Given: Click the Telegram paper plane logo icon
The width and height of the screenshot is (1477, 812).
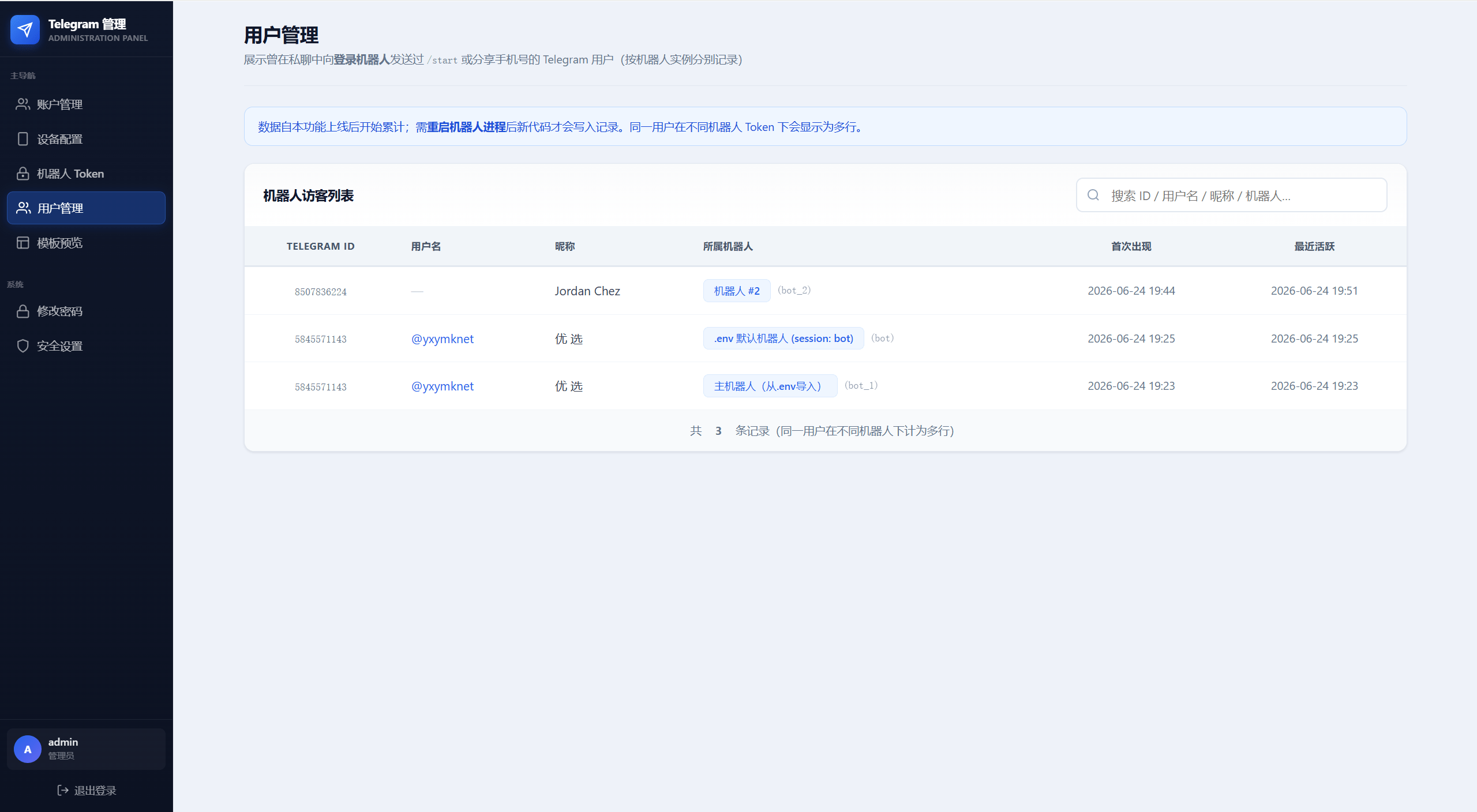Looking at the screenshot, I should 25,29.
